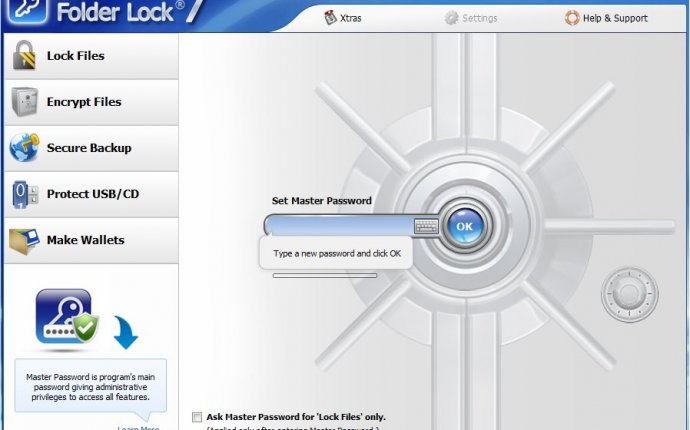Click the Settings gear icon
The image size is (690, 430).
[x=451, y=18]
